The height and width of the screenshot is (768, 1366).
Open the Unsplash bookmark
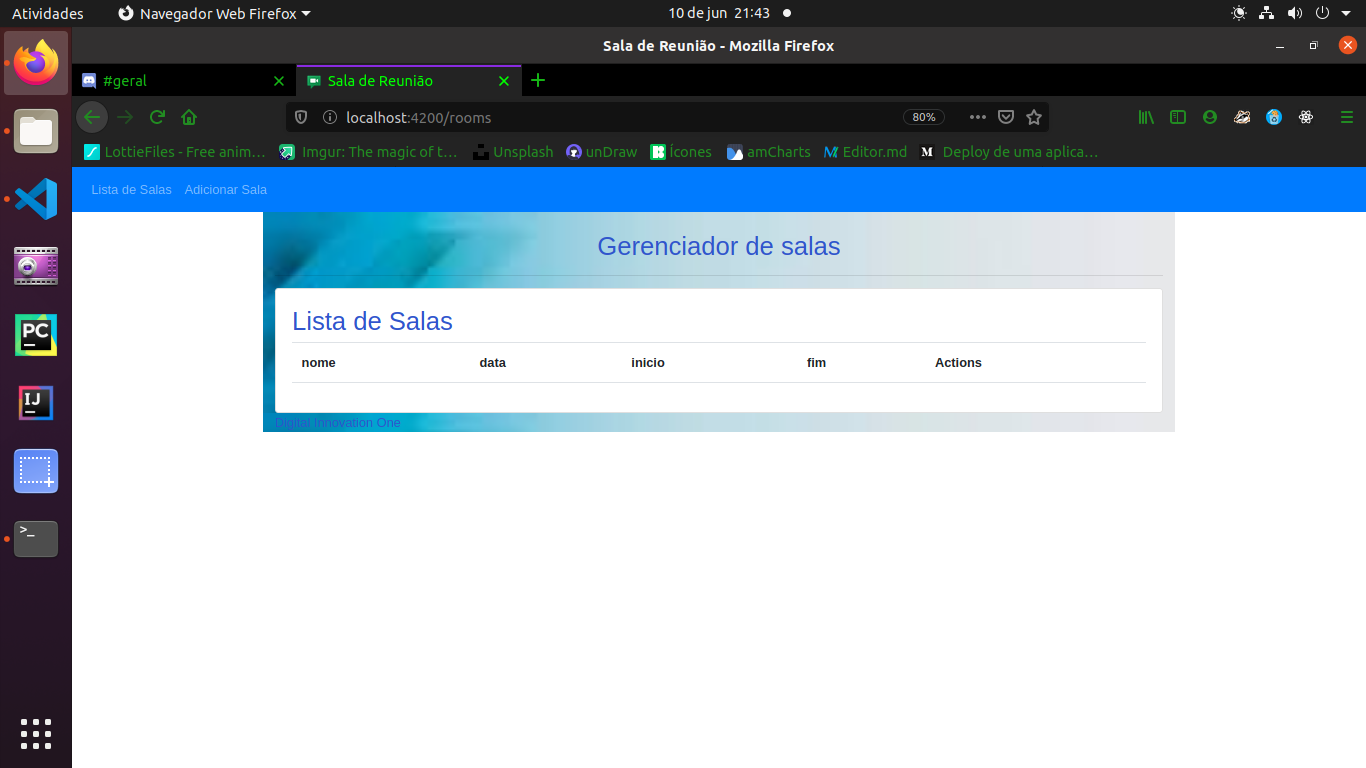click(x=513, y=152)
